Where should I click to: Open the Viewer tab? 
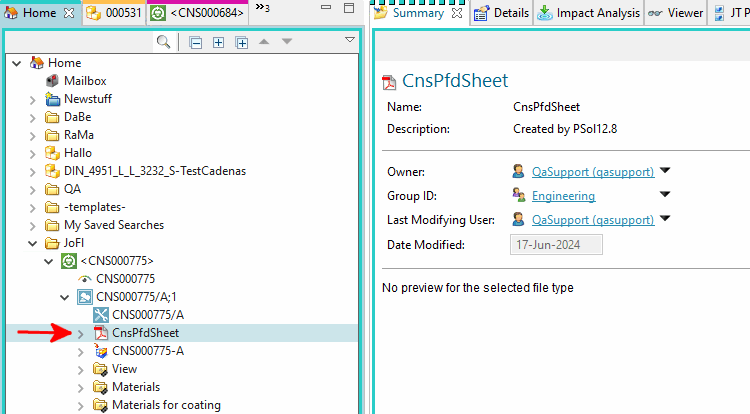[x=676, y=13]
